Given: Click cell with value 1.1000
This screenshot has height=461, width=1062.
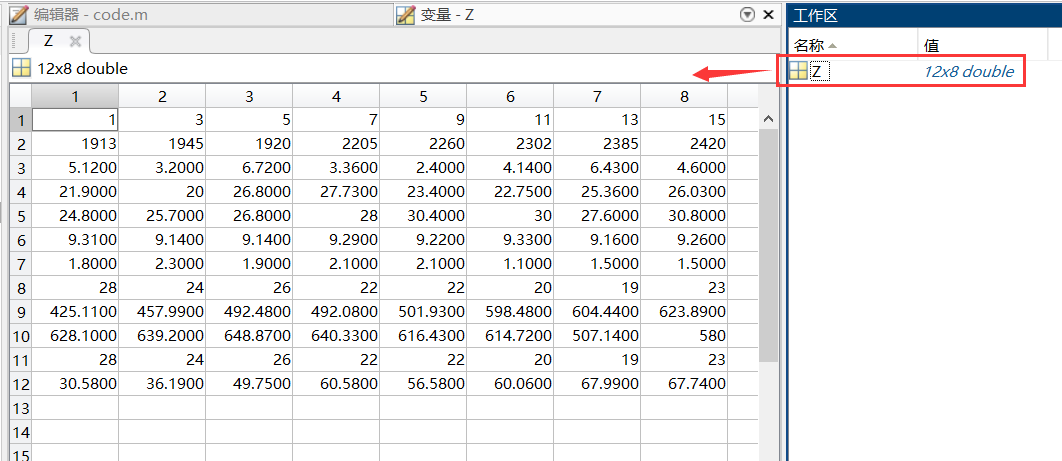Looking at the screenshot, I should [x=510, y=264].
